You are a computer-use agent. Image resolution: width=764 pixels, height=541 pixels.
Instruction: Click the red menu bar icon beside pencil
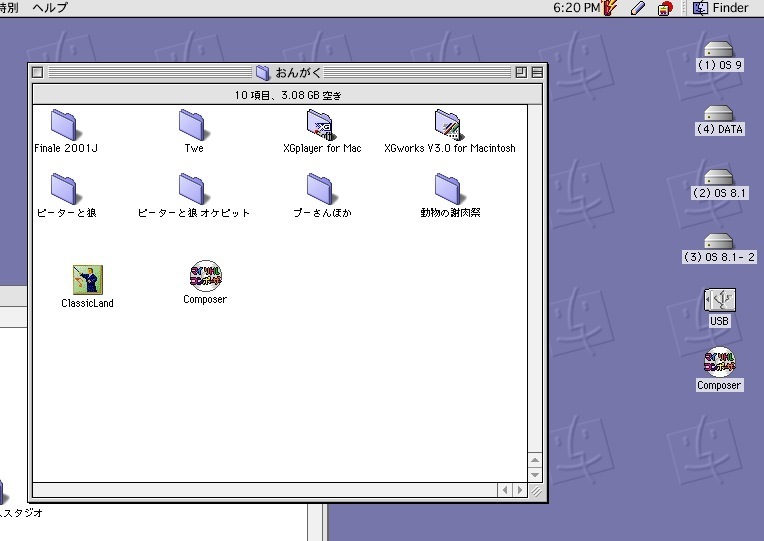[x=665, y=8]
